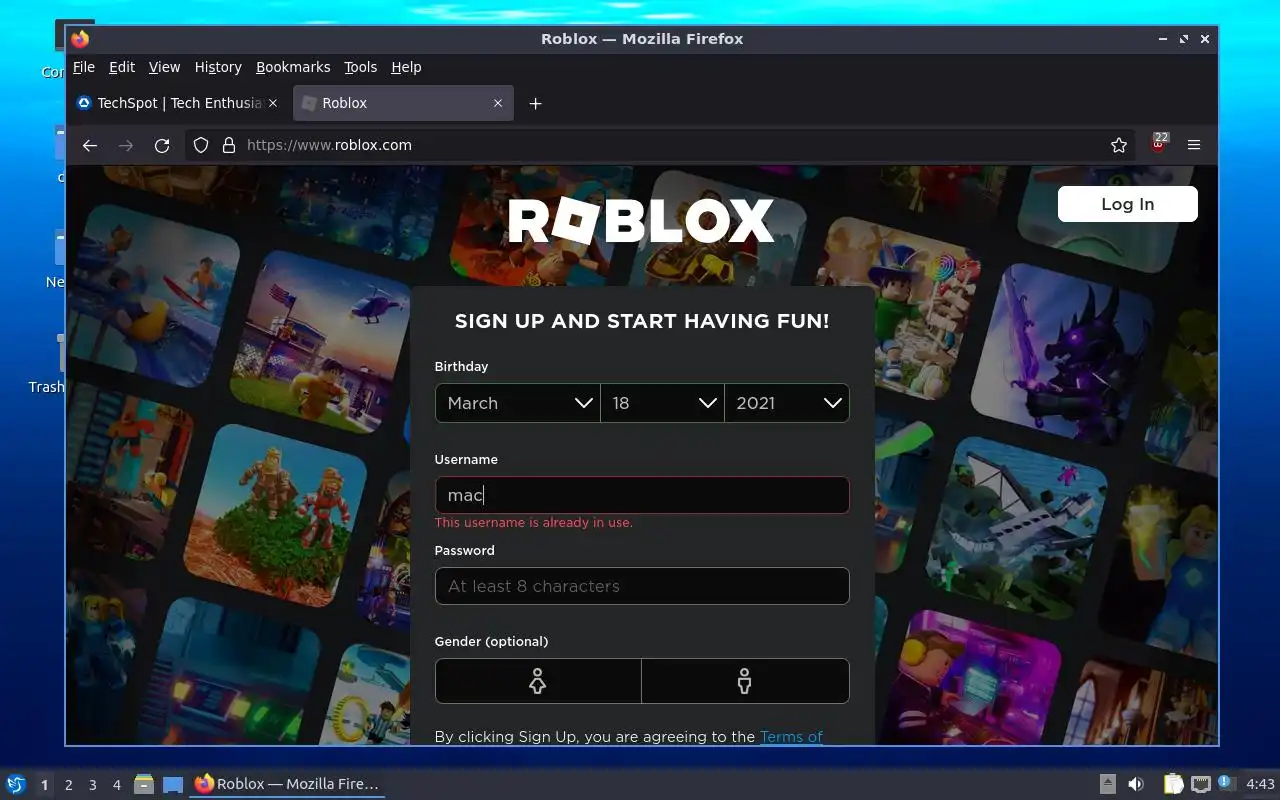Image resolution: width=1280 pixels, height=800 pixels.
Task: Click the Log In button
Action: tap(1127, 204)
